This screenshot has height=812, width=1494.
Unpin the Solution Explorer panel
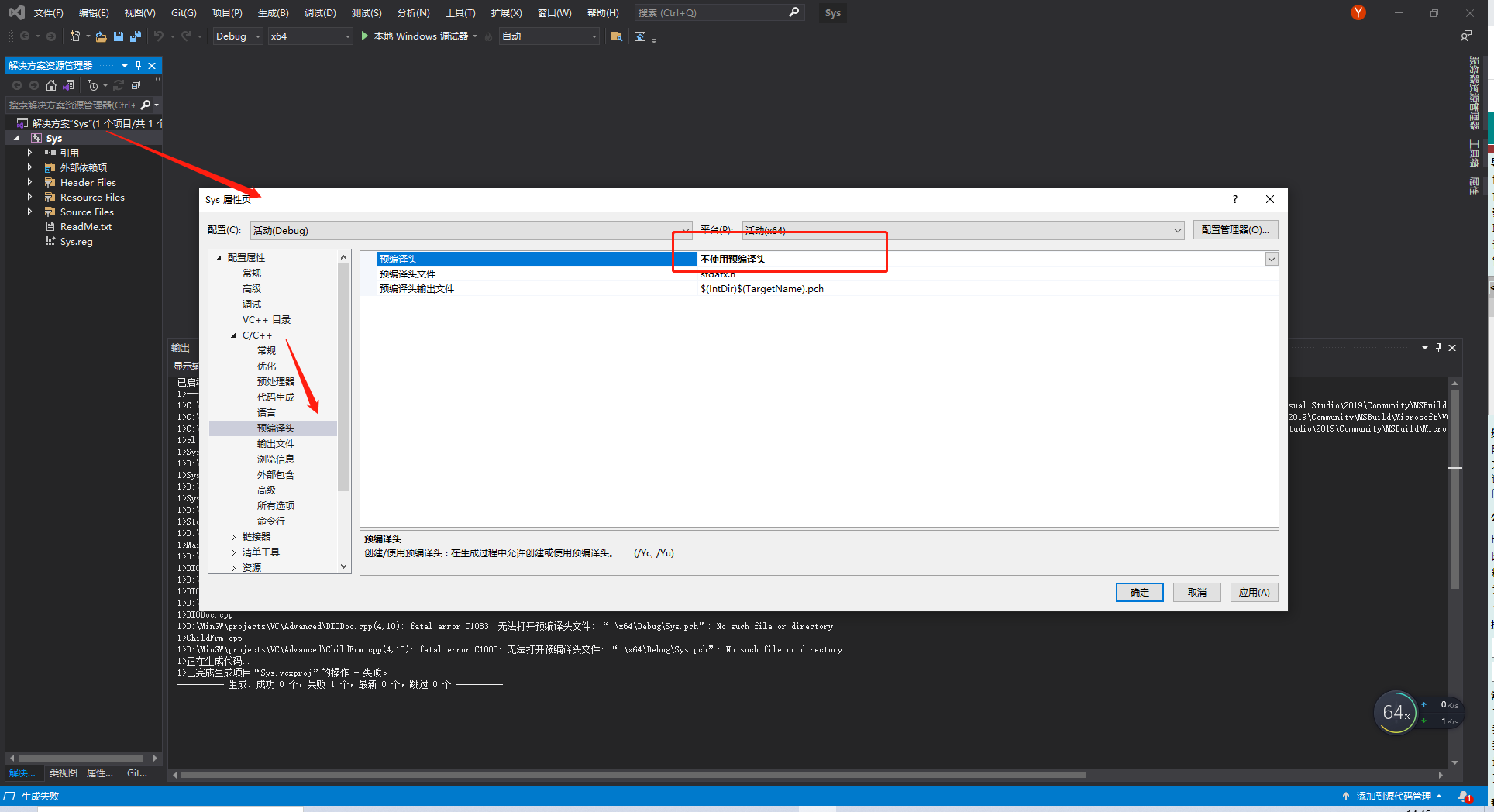pyautogui.click(x=138, y=65)
